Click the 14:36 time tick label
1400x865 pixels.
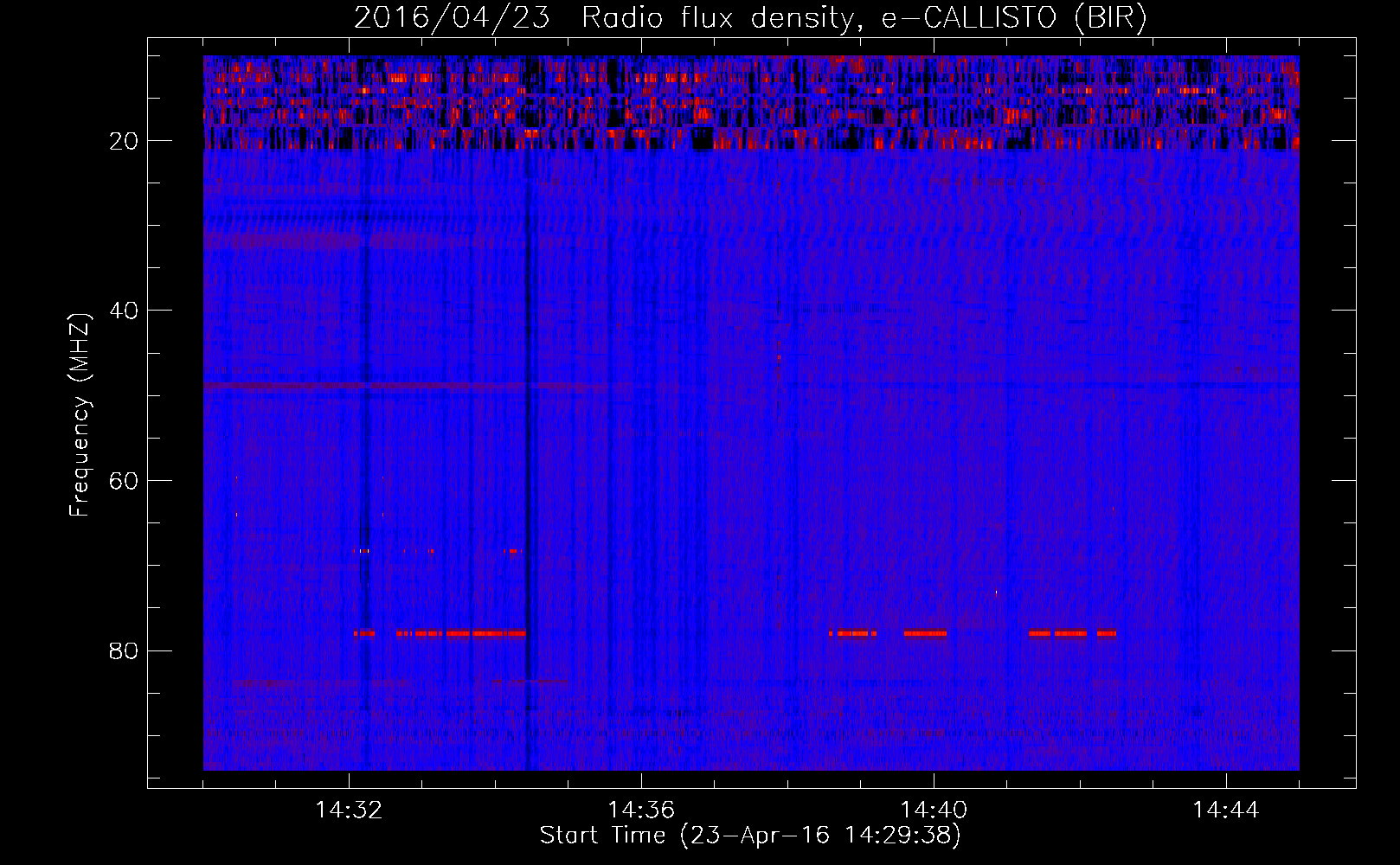pos(641,811)
